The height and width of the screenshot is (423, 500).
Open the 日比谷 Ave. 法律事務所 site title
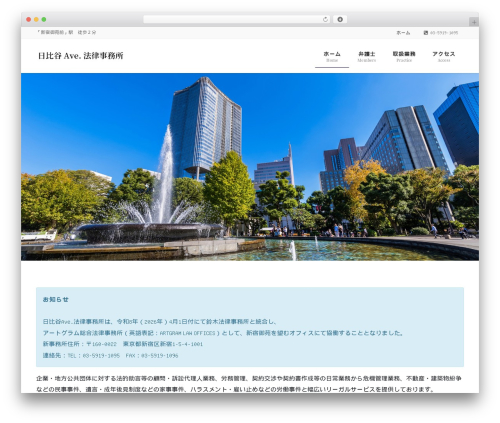point(80,56)
